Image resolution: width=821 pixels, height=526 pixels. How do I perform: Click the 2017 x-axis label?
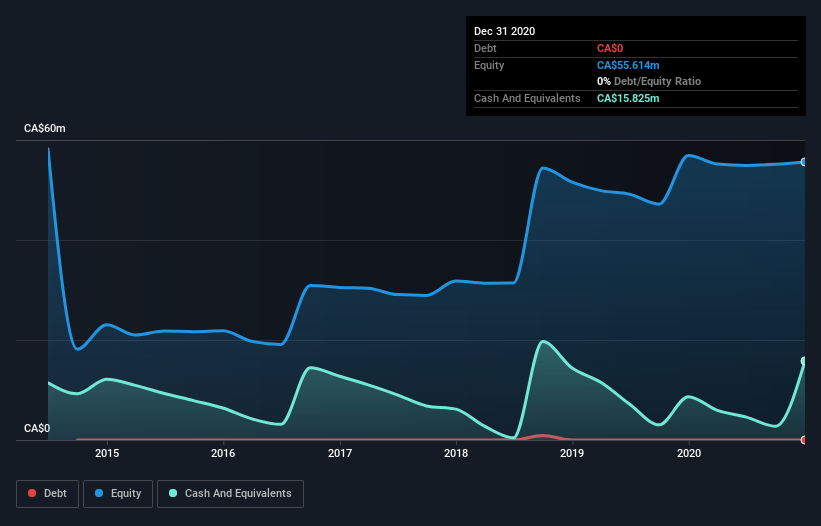coord(340,453)
